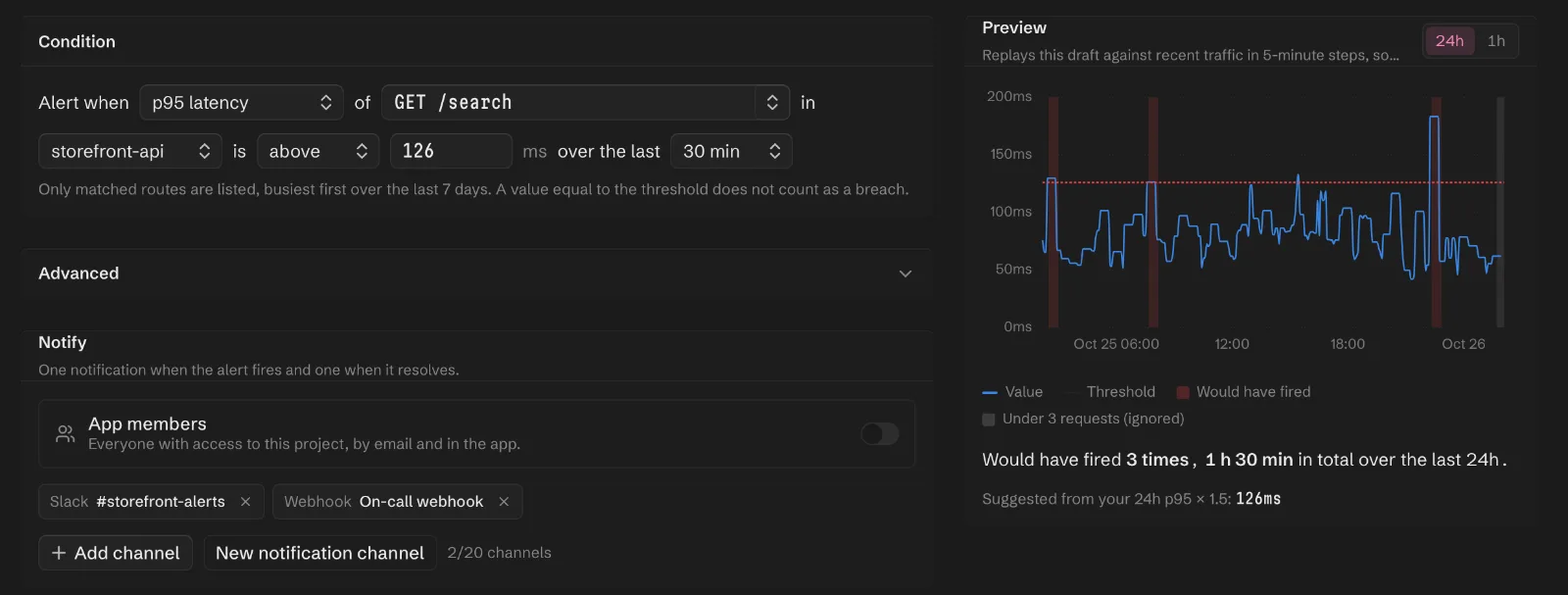Click the 100ms y-axis label
This screenshot has height=595, width=1568.
1010,212
